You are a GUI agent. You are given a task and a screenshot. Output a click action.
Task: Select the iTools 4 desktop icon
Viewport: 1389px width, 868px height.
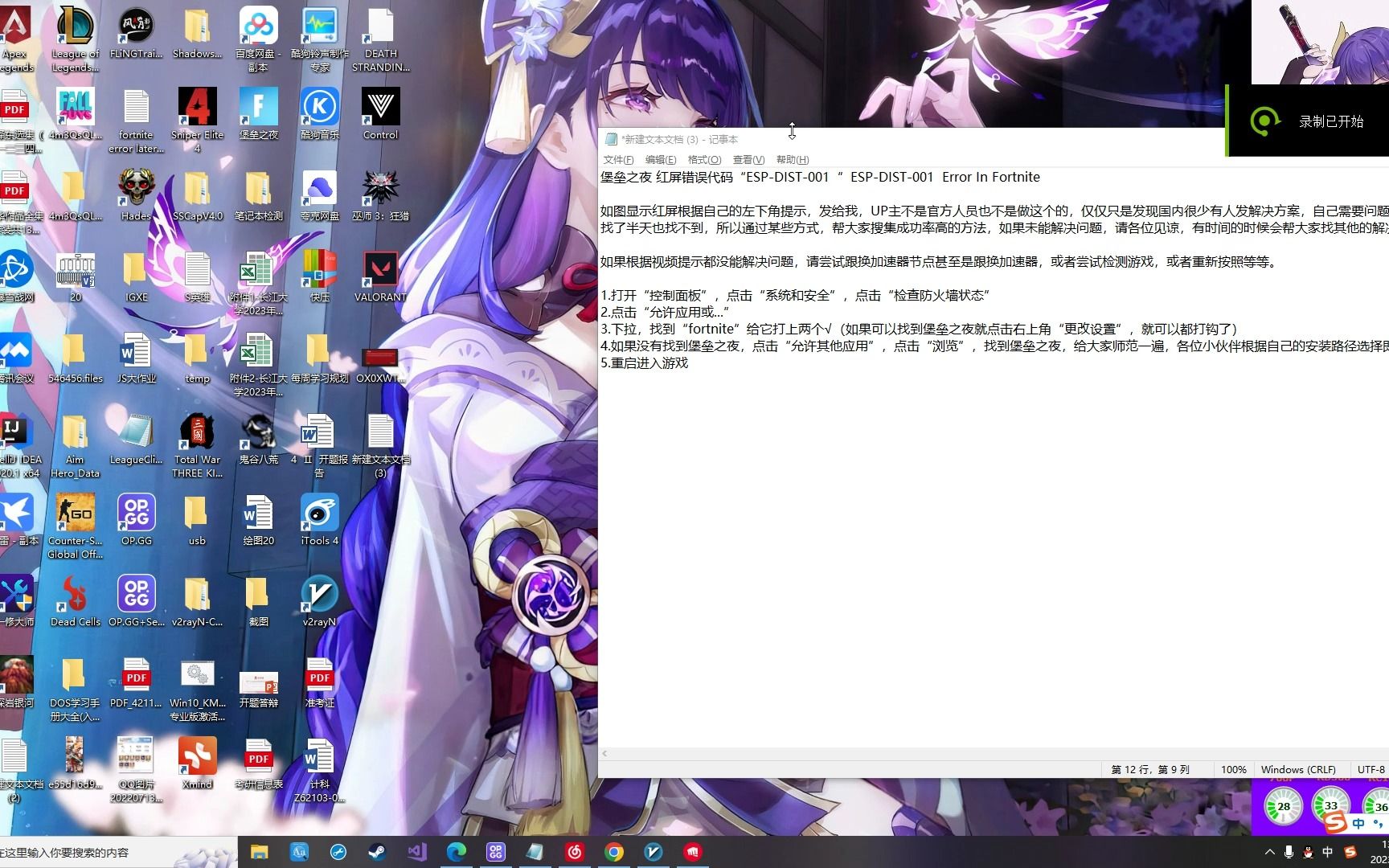(x=319, y=520)
